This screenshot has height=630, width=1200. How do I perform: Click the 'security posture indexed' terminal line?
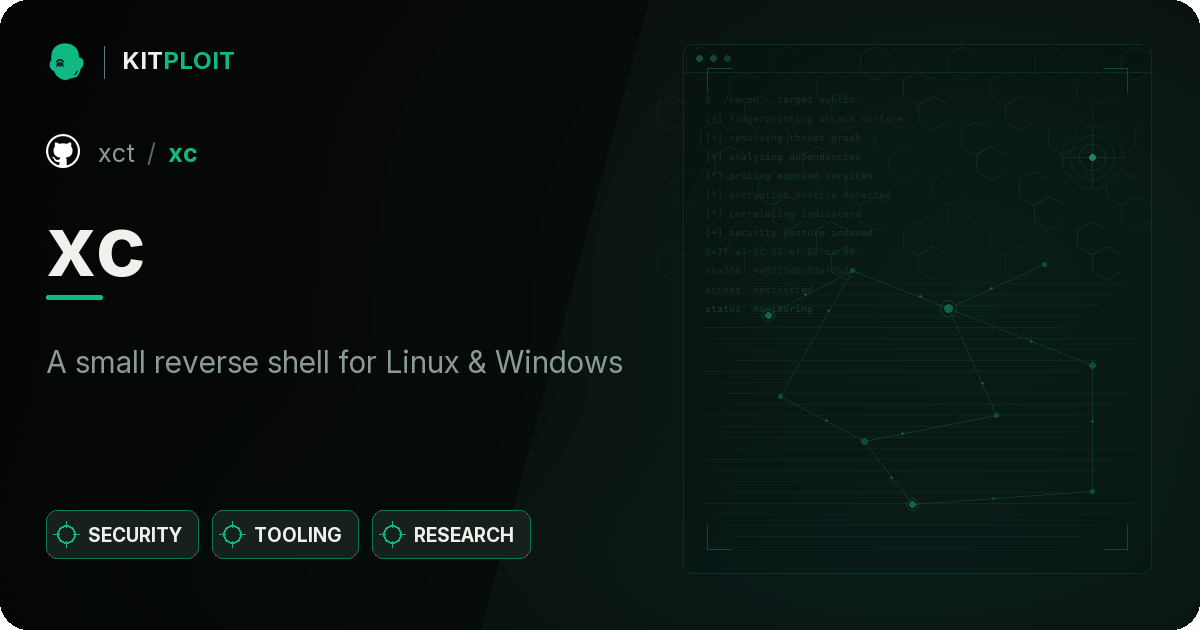(x=789, y=233)
